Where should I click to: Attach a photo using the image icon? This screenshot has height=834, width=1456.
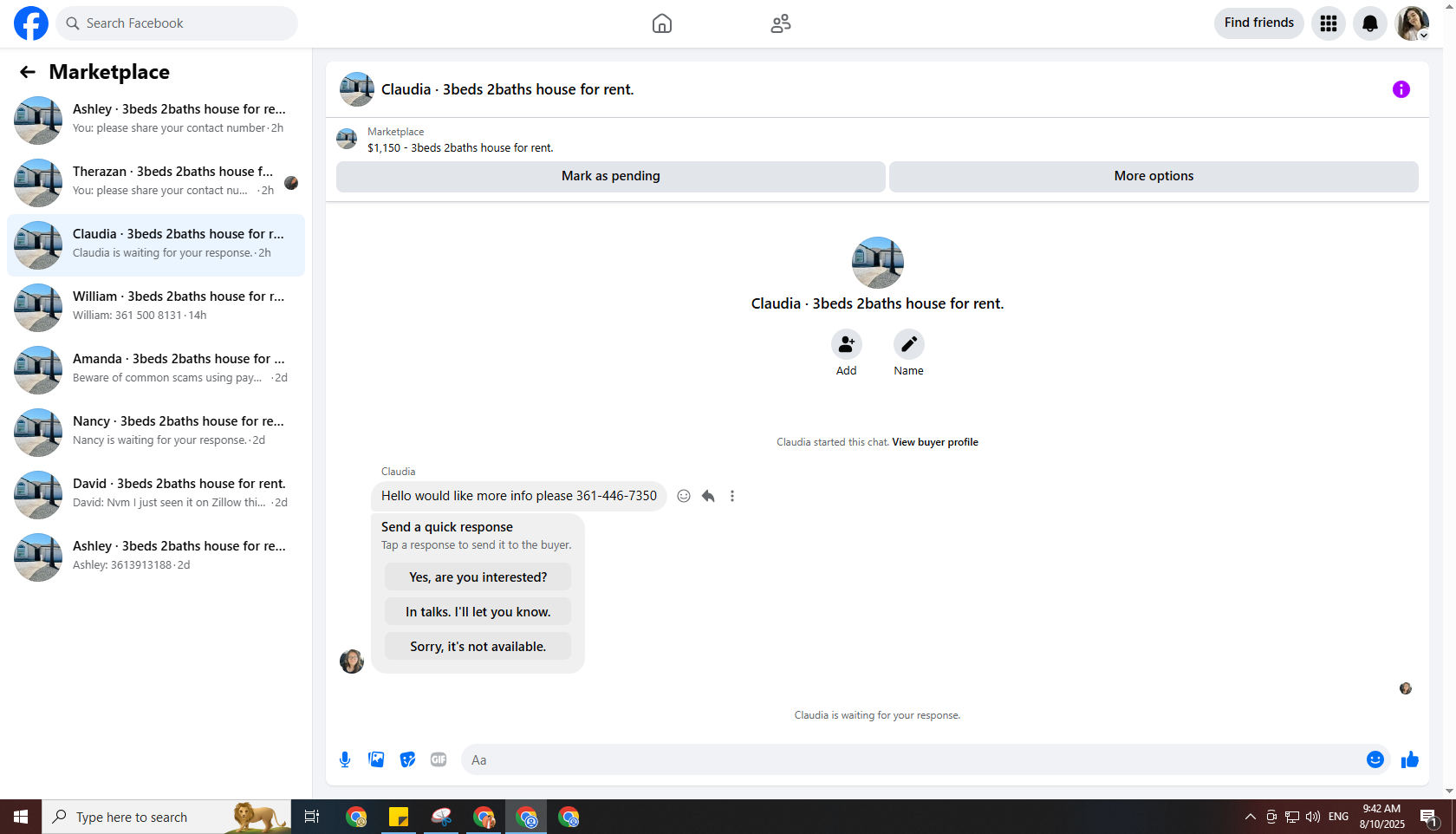[376, 759]
